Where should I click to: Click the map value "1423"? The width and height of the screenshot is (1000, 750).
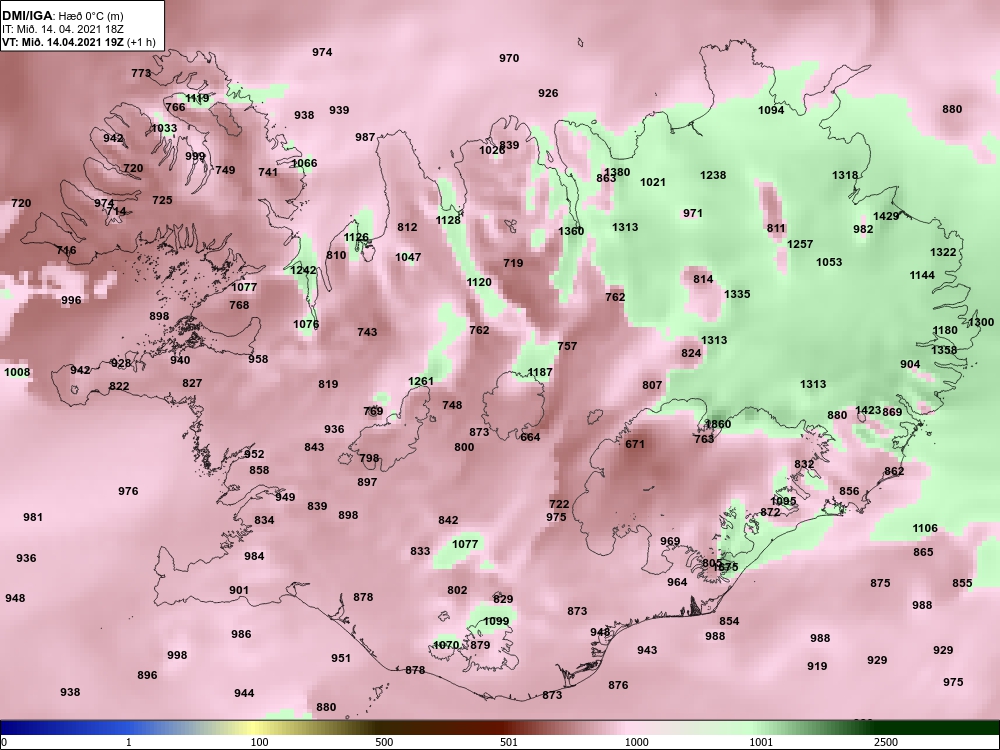[x=867, y=410]
